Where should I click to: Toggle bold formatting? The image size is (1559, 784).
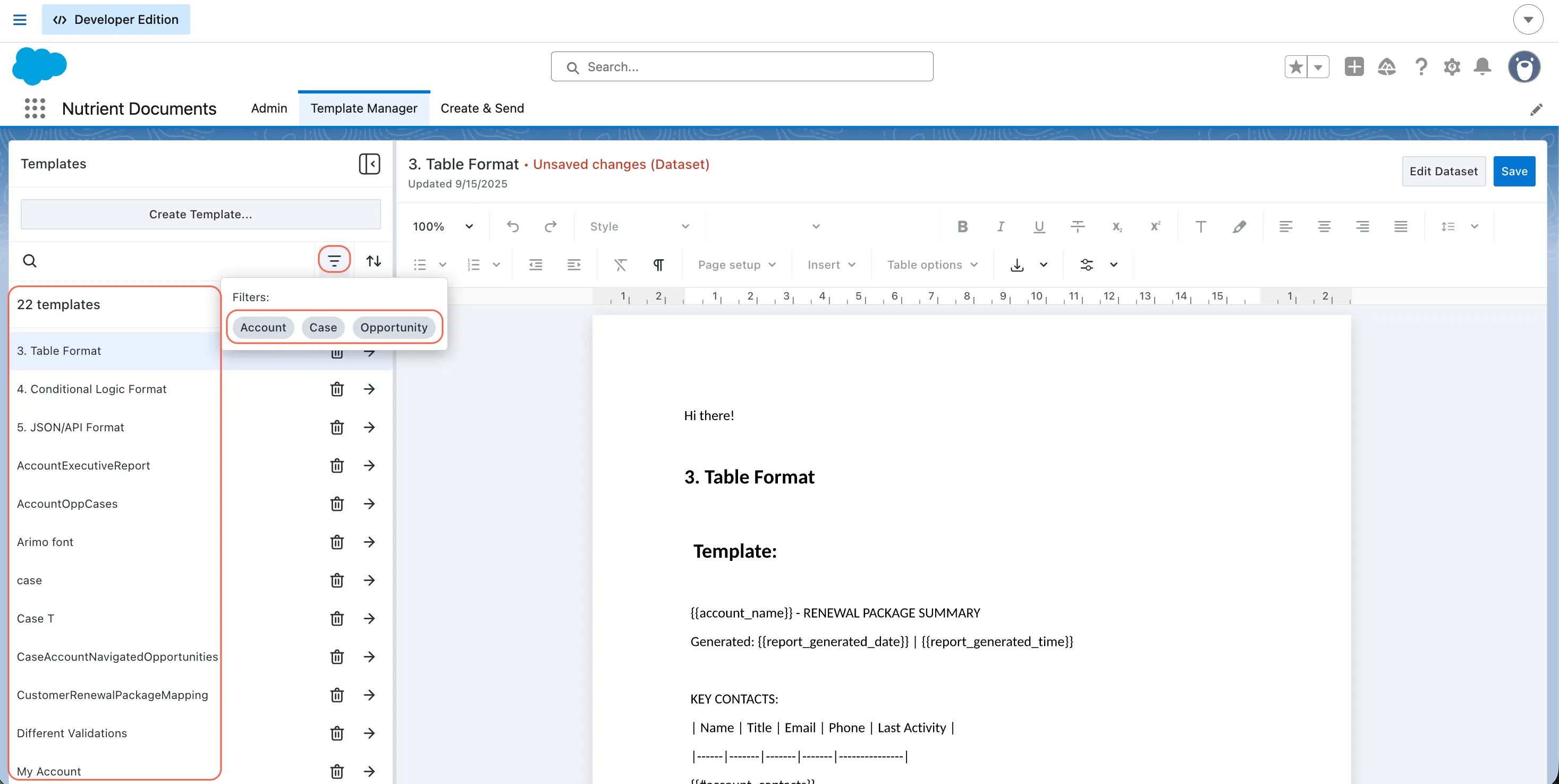(962, 226)
